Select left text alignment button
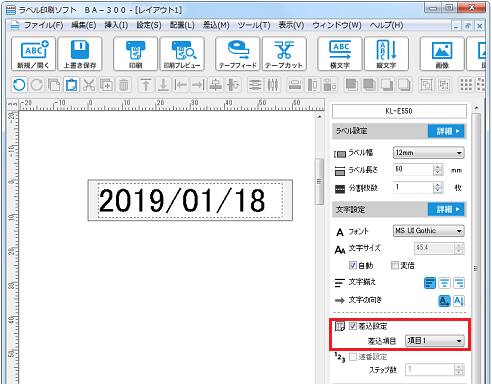 (x=430, y=283)
